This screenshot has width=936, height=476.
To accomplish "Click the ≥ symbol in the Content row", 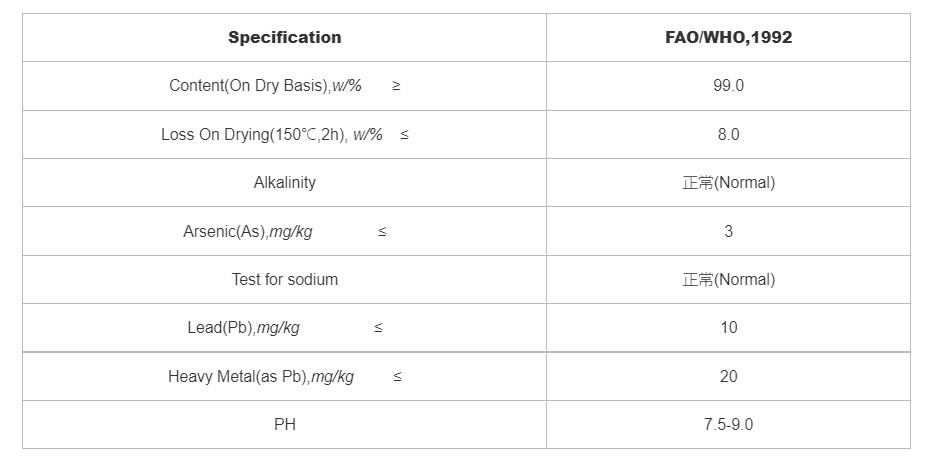I will click(x=396, y=86).
